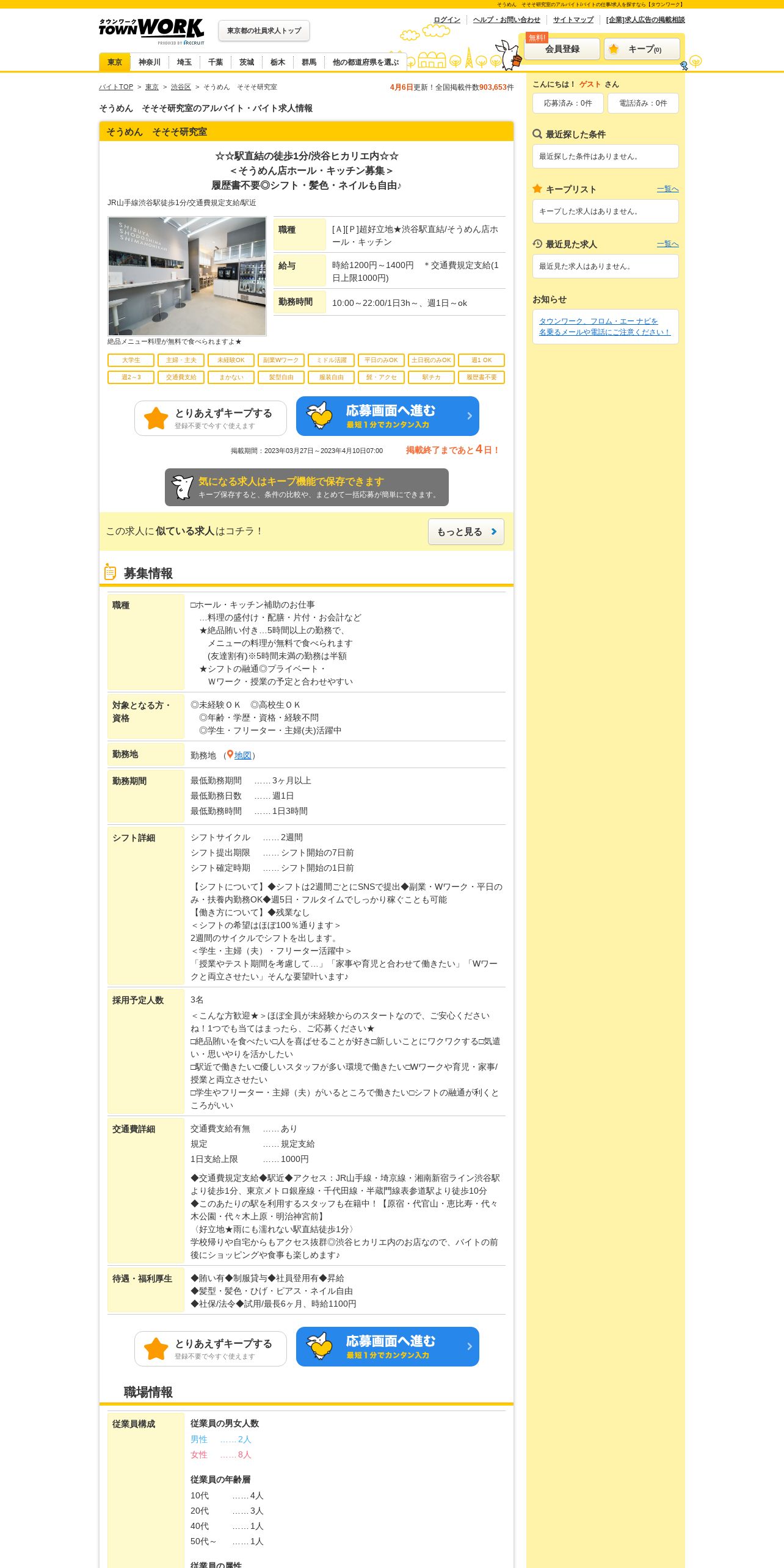Open the 茨城 region tab
This screenshot has width=784, height=1568.
pos(247,62)
